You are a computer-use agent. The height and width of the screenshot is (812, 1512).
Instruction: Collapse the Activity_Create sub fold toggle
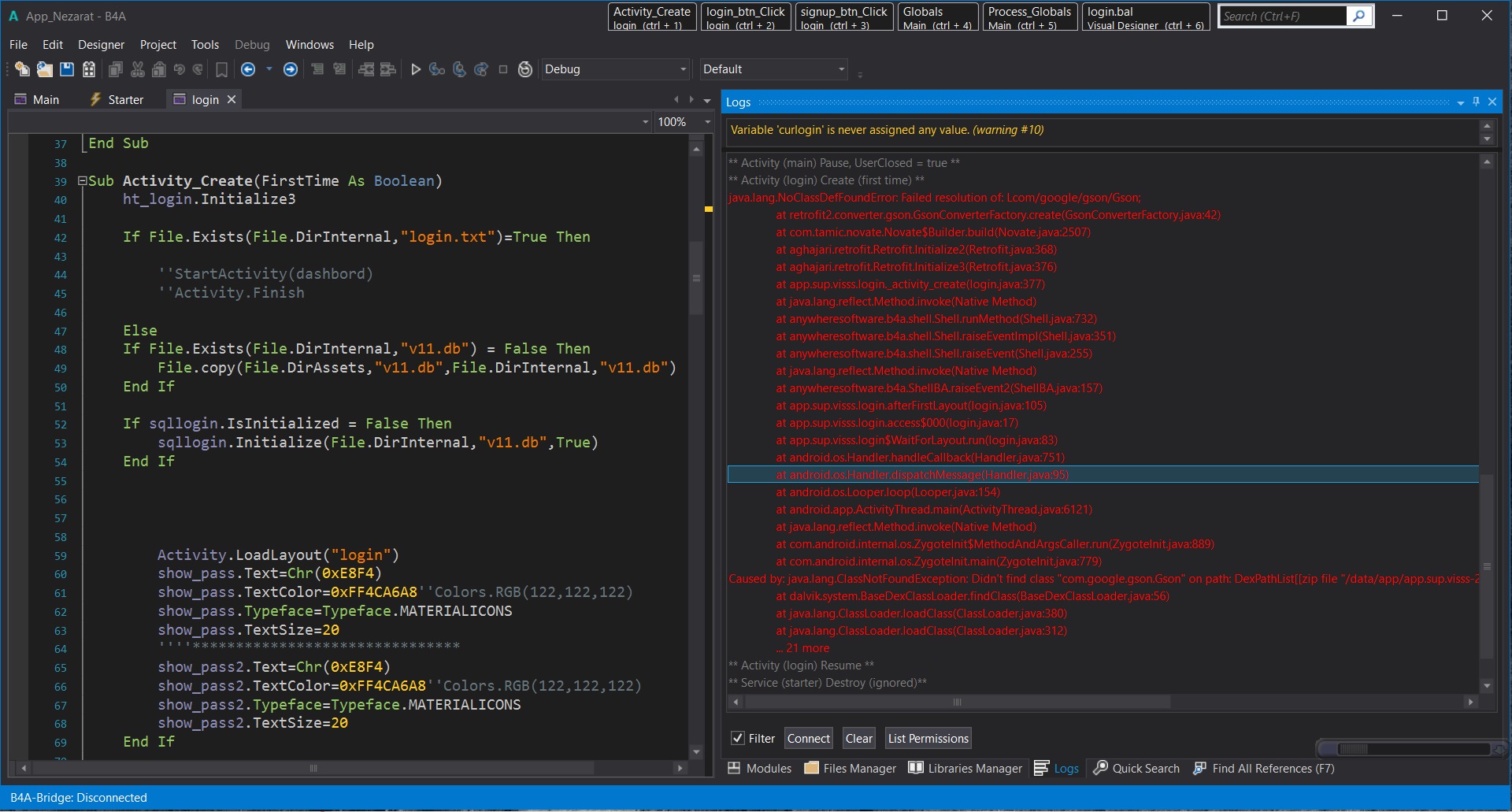(x=82, y=181)
